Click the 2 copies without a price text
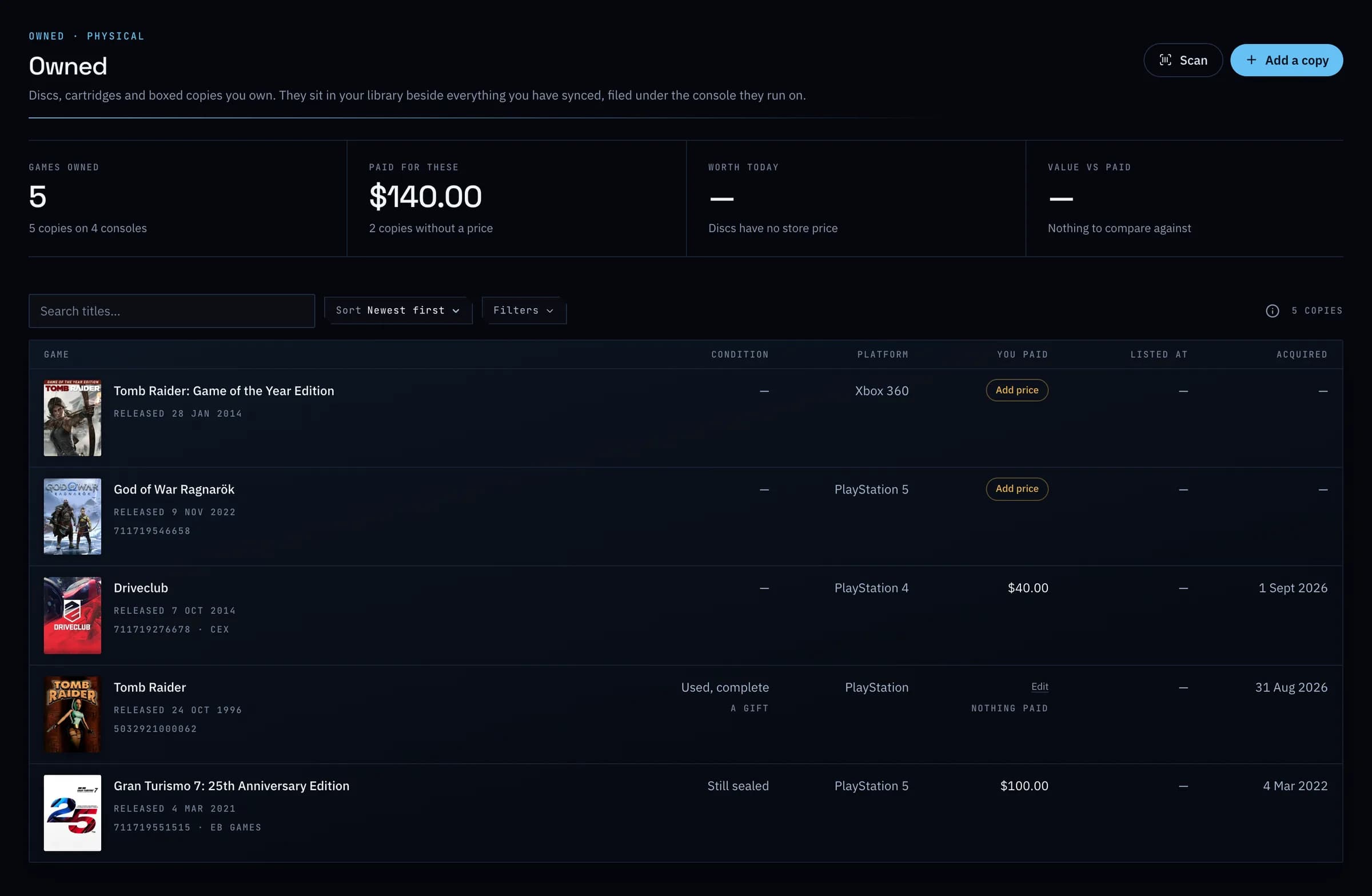Screen dimensions: 1372x896 coord(430,228)
